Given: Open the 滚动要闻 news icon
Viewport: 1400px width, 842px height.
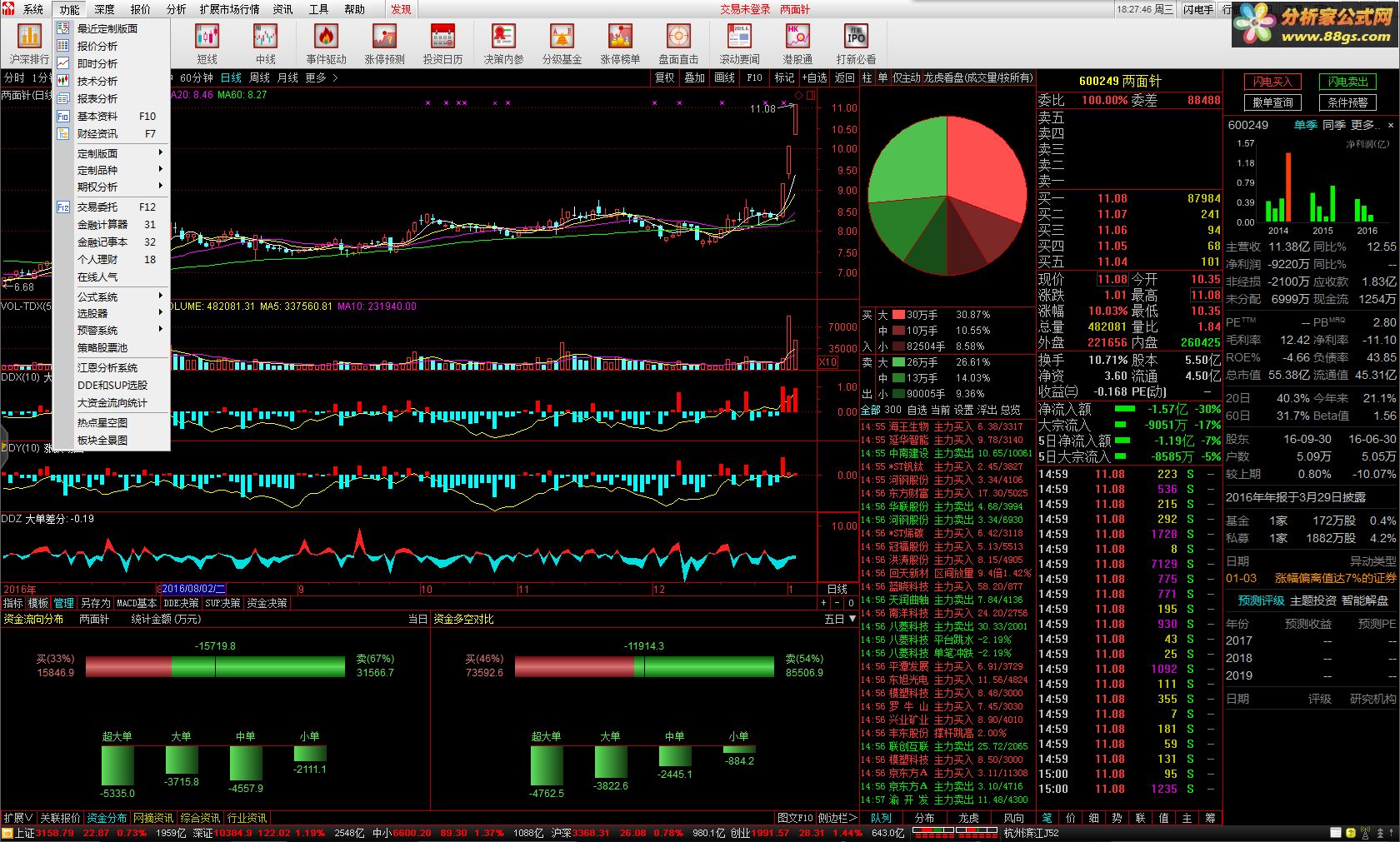Looking at the screenshot, I should coord(739,44).
